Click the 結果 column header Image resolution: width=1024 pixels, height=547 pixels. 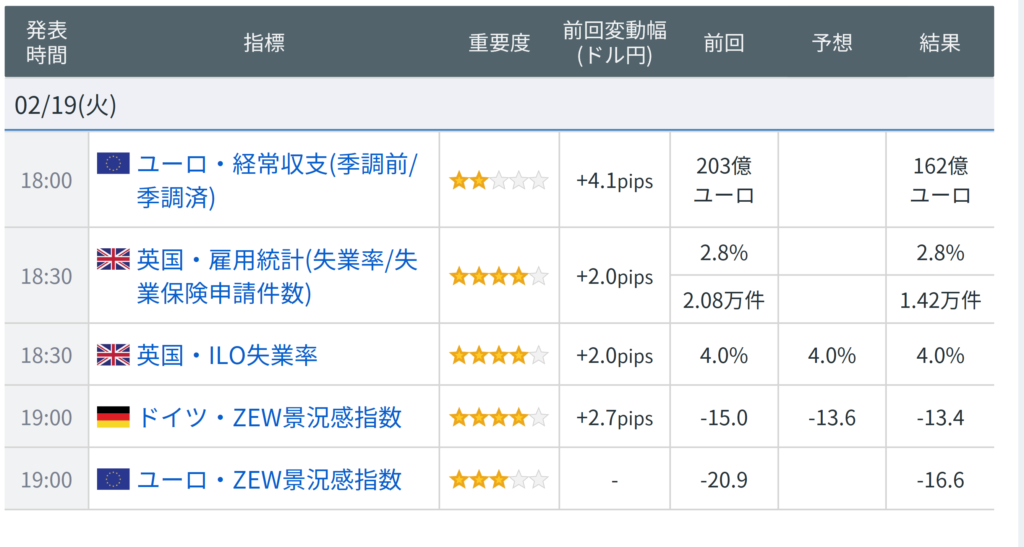click(x=940, y=43)
